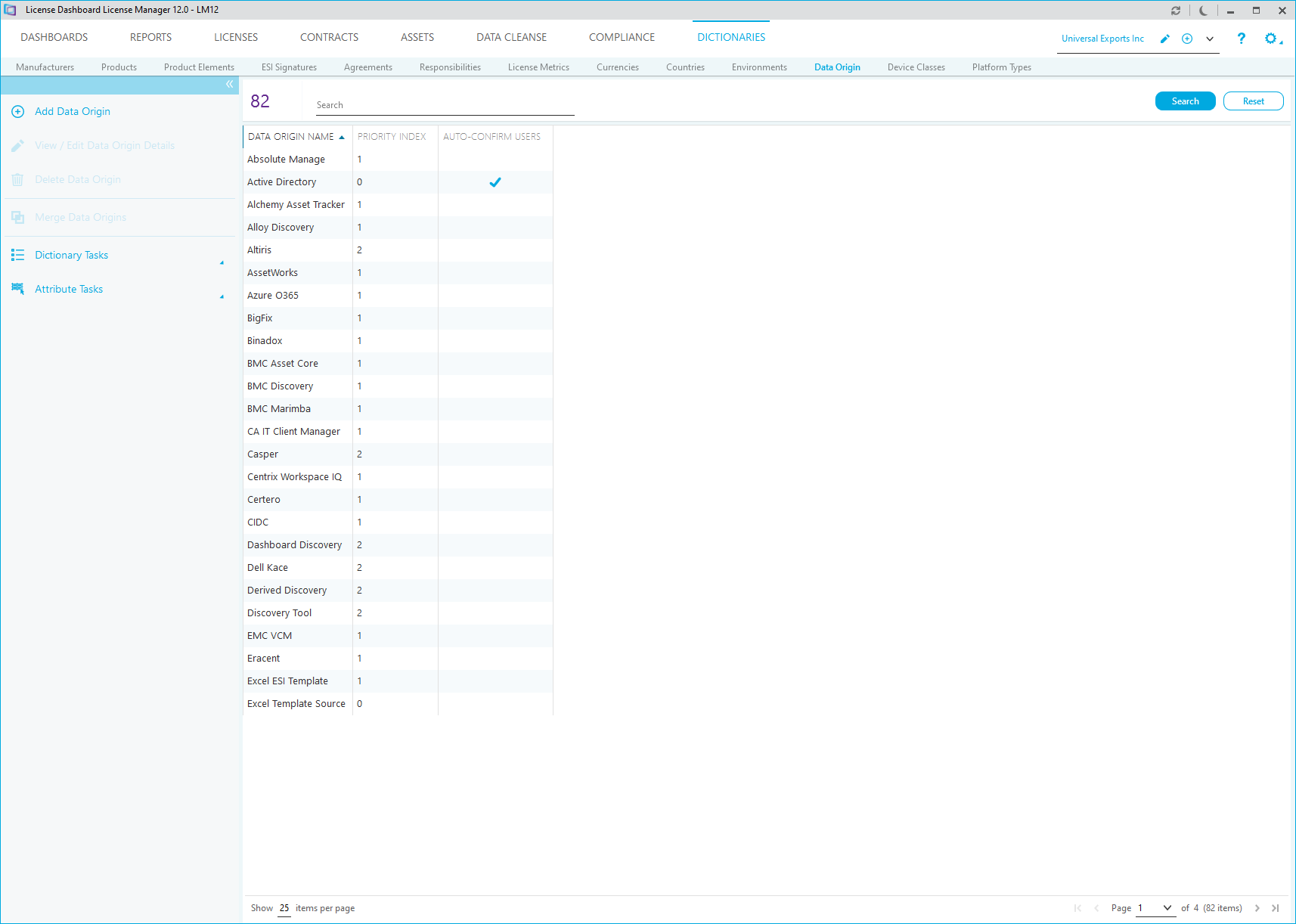
Task: Switch to the Environments tab
Action: pyautogui.click(x=760, y=67)
